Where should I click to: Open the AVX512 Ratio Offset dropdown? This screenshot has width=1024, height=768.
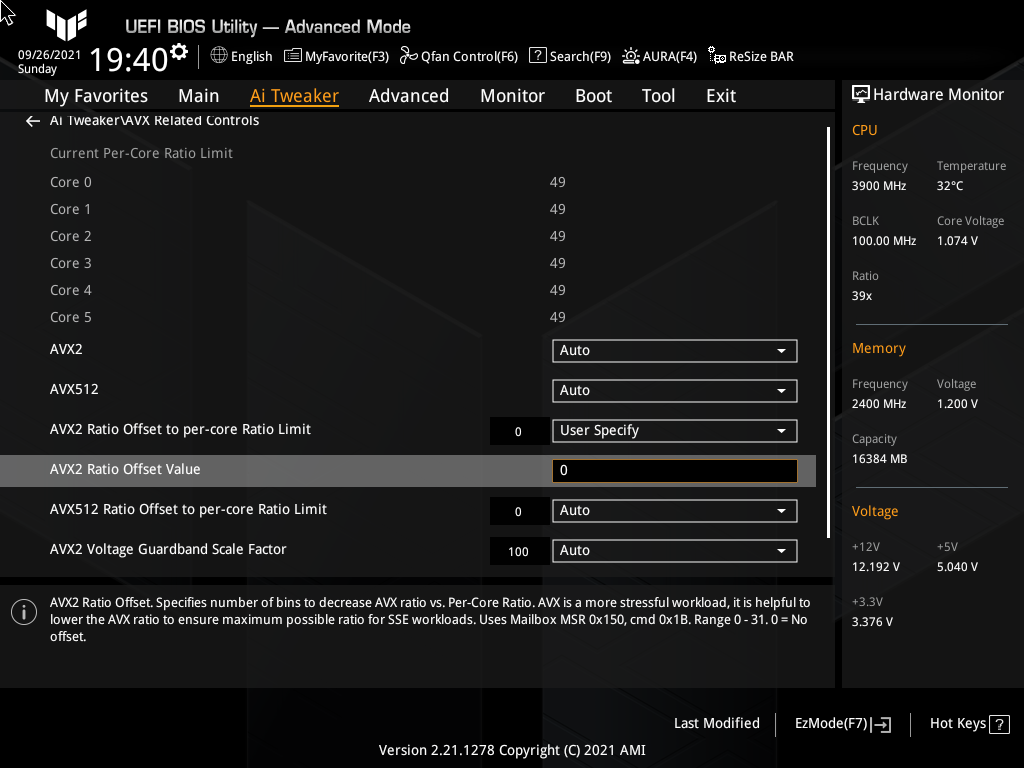(x=674, y=510)
